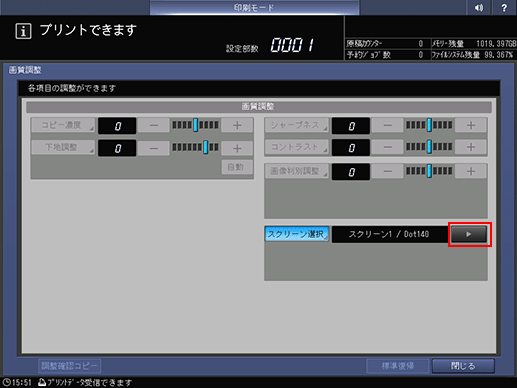Adjust the 画像判別調整 level slider
This screenshot has height=388, width=517.
[x=429, y=171]
